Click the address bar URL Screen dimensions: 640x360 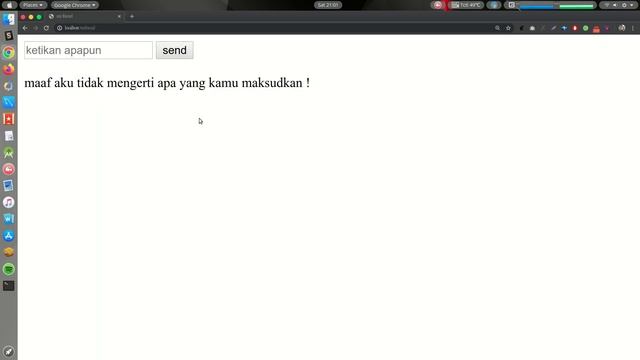click(80, 28)
